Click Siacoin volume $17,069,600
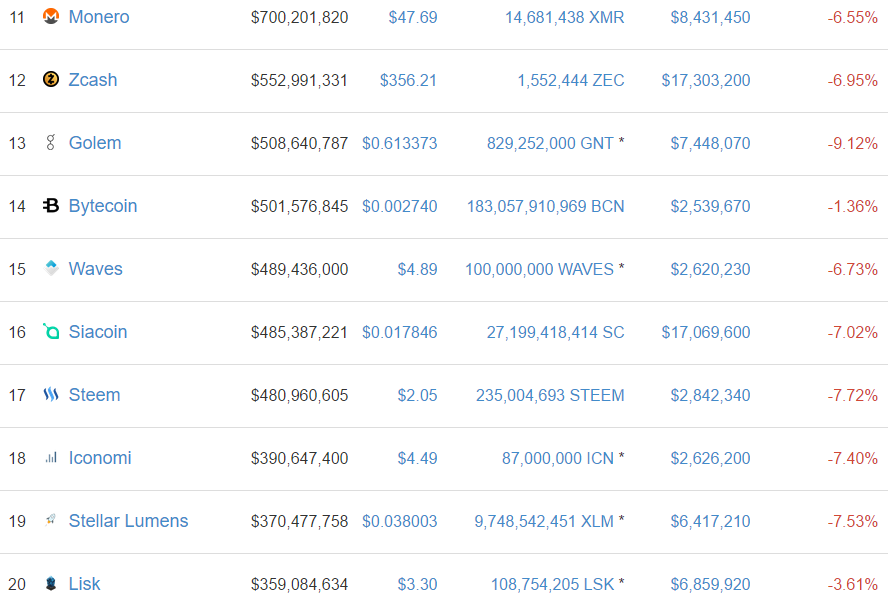The width and height of the screenshot is (888, 608). pyautogui.click(x=706, y=332)
